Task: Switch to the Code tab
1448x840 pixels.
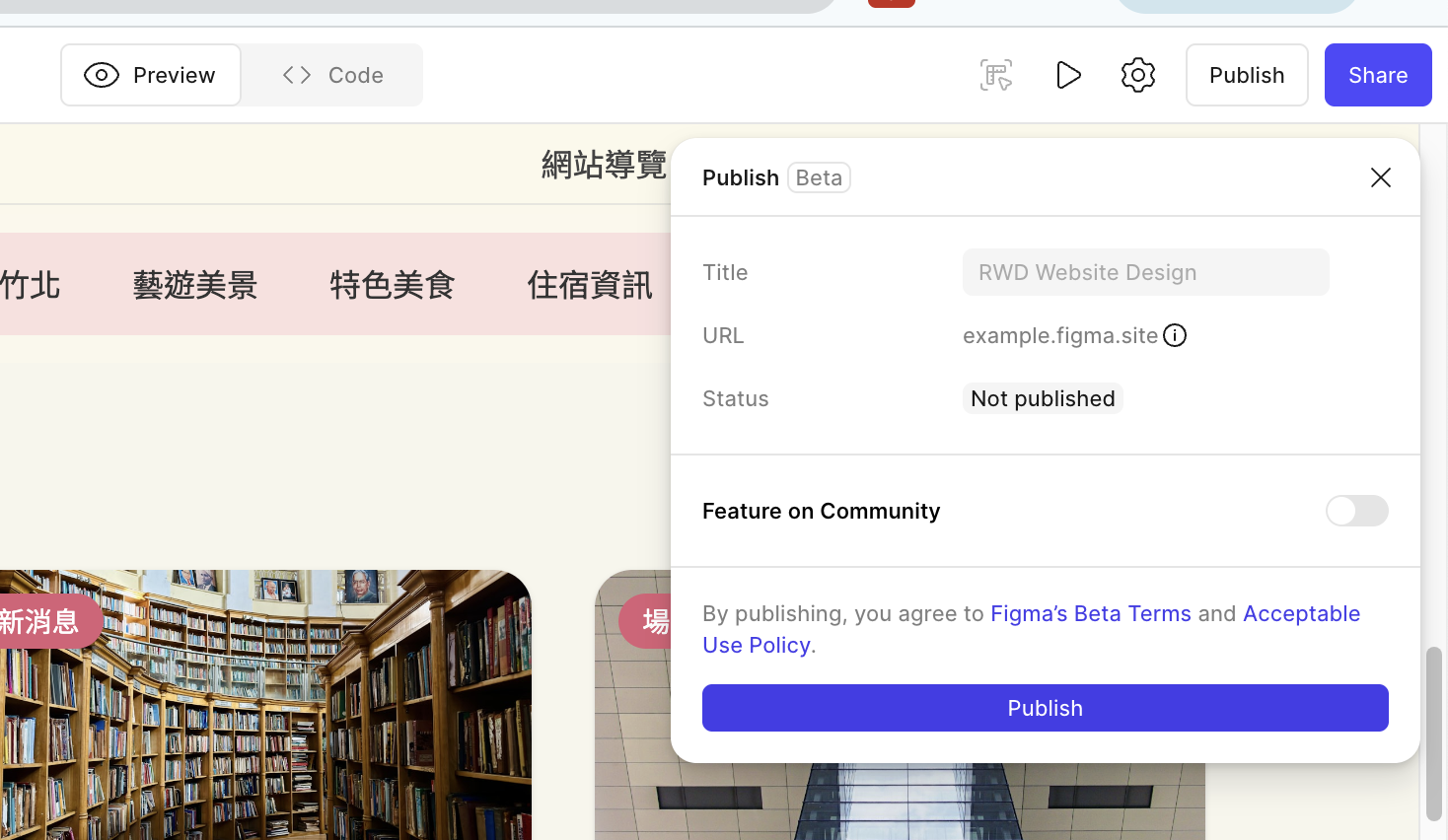Action: click(332, 75)
